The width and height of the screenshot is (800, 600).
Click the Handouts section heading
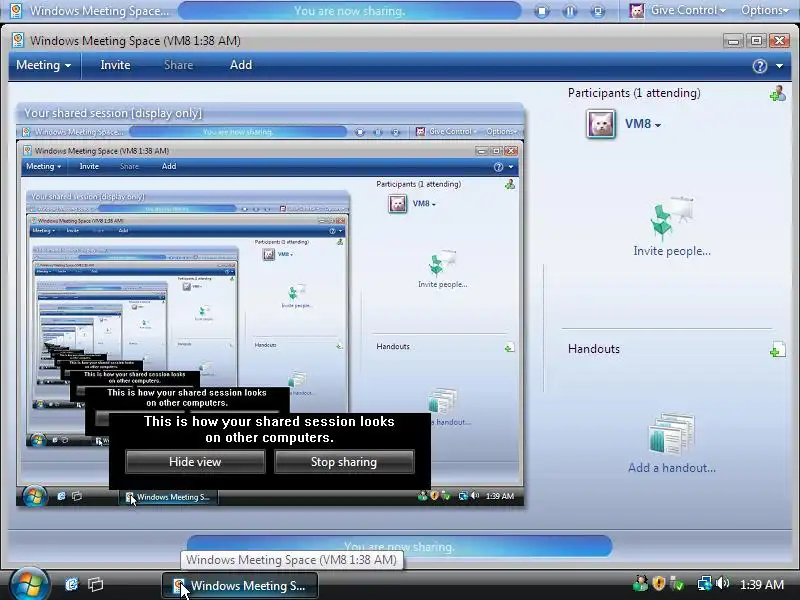point(594,349)
